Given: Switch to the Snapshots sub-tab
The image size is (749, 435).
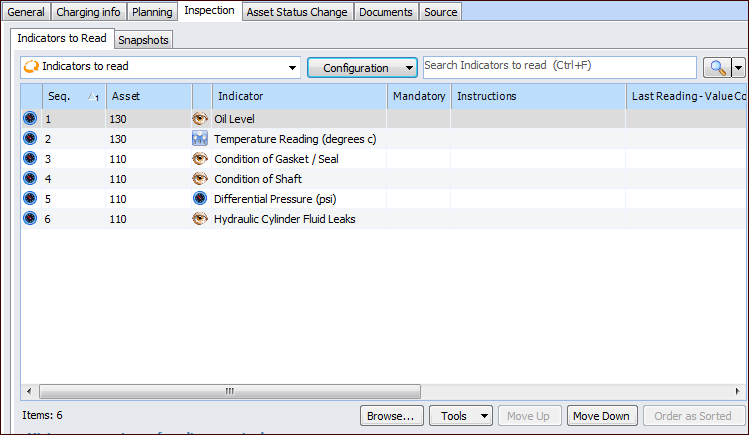Looking at the screenshot, I should tap(143, 40).
